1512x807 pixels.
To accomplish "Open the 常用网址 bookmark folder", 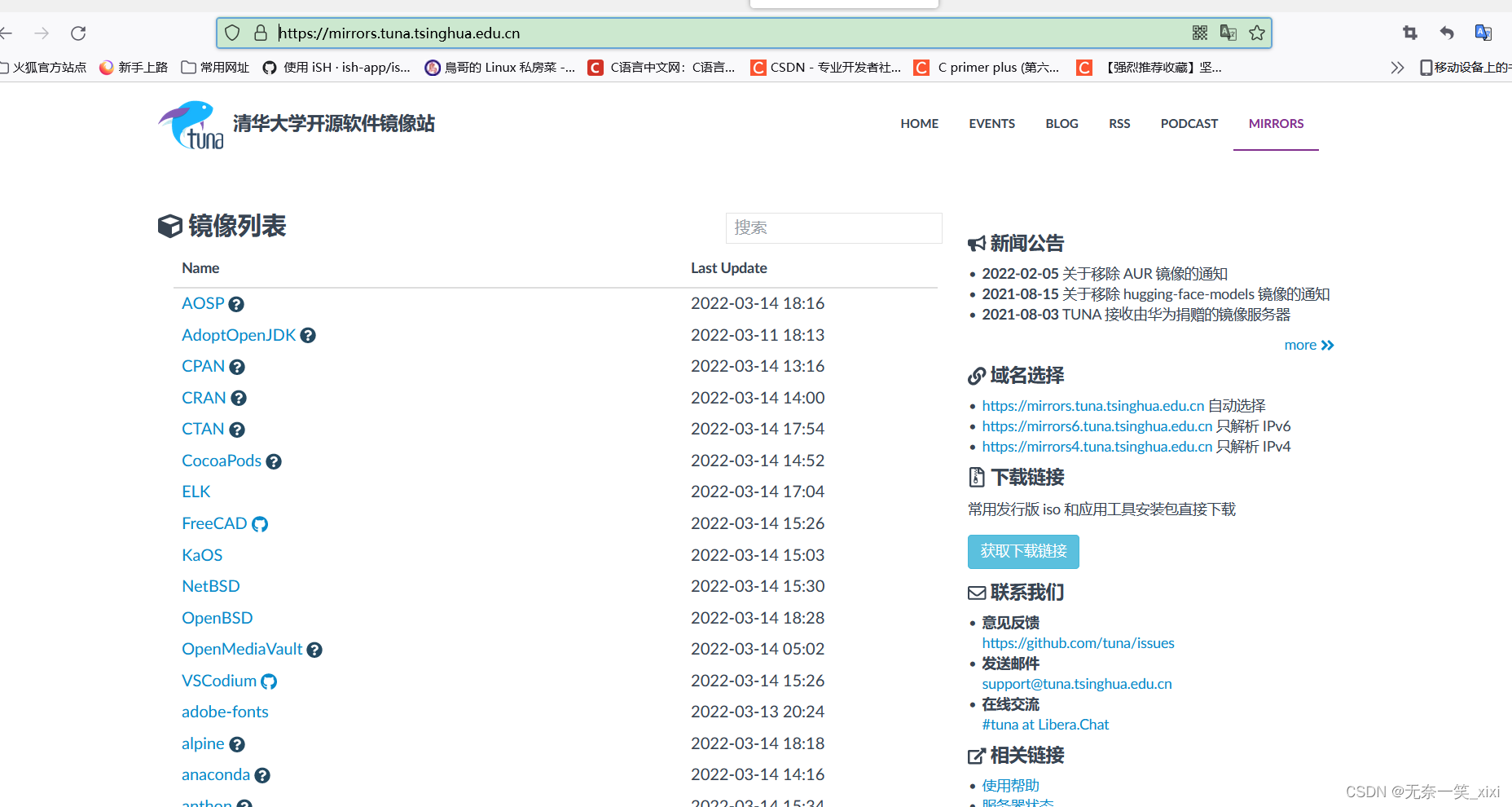I will tap(215, 68).
